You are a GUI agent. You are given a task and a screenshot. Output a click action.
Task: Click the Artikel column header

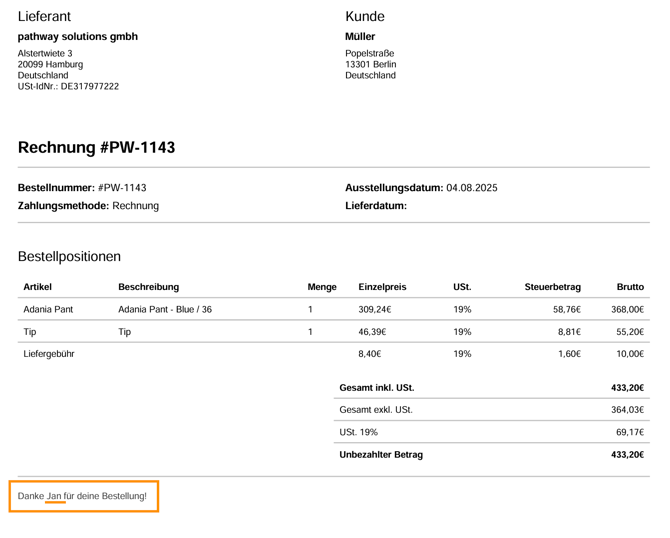tap(37, 287)
